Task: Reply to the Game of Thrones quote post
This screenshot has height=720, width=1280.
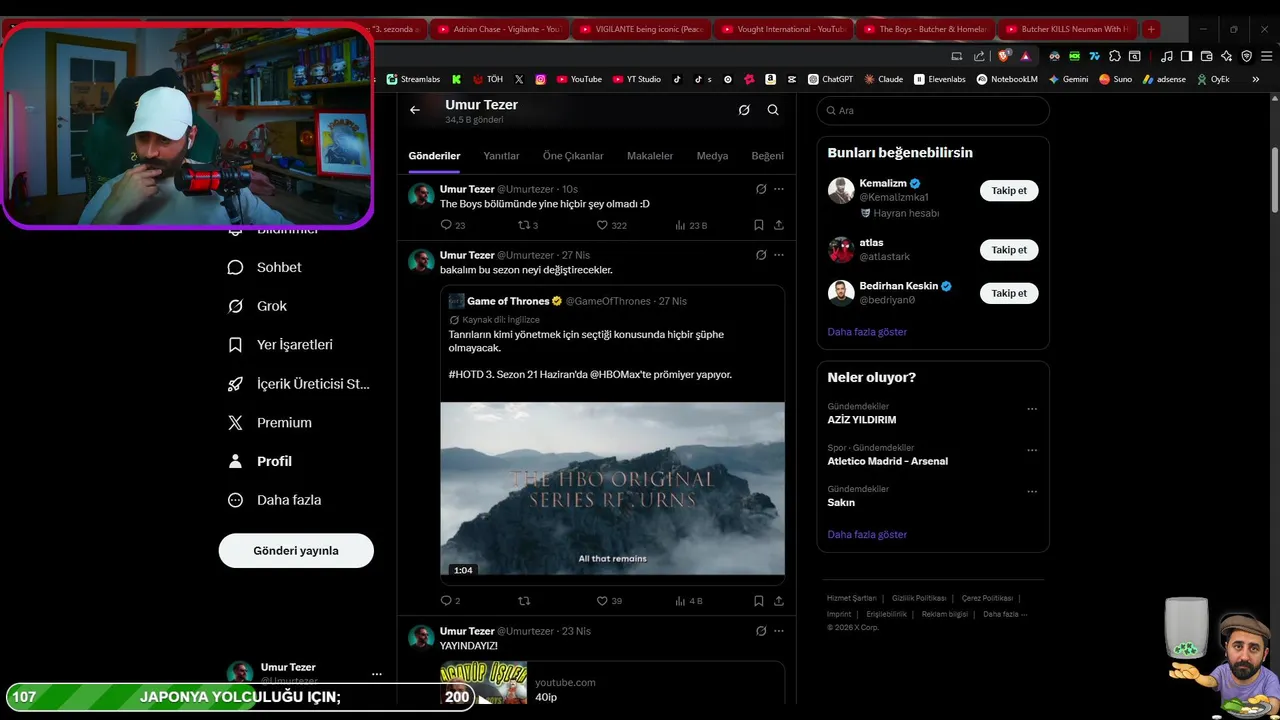Action: 451,601
